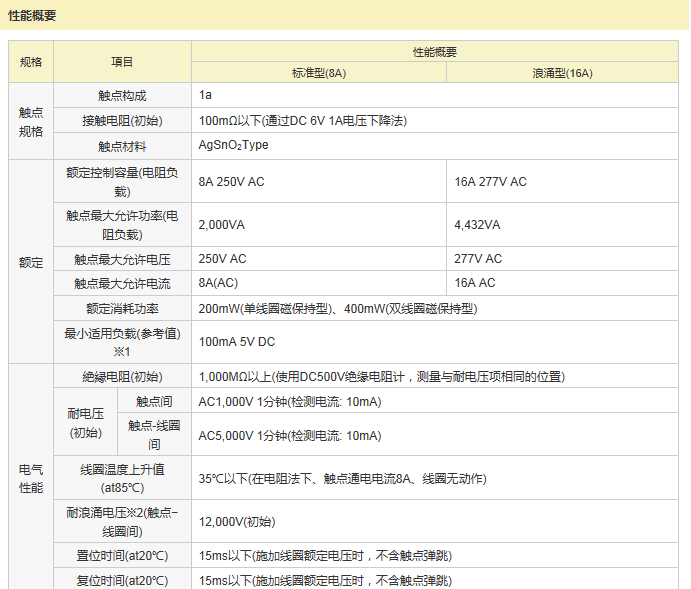This screenshot has height=589, width=691.
Task: Click the 绝缘电阻(初始) row label
Action: 122,377
